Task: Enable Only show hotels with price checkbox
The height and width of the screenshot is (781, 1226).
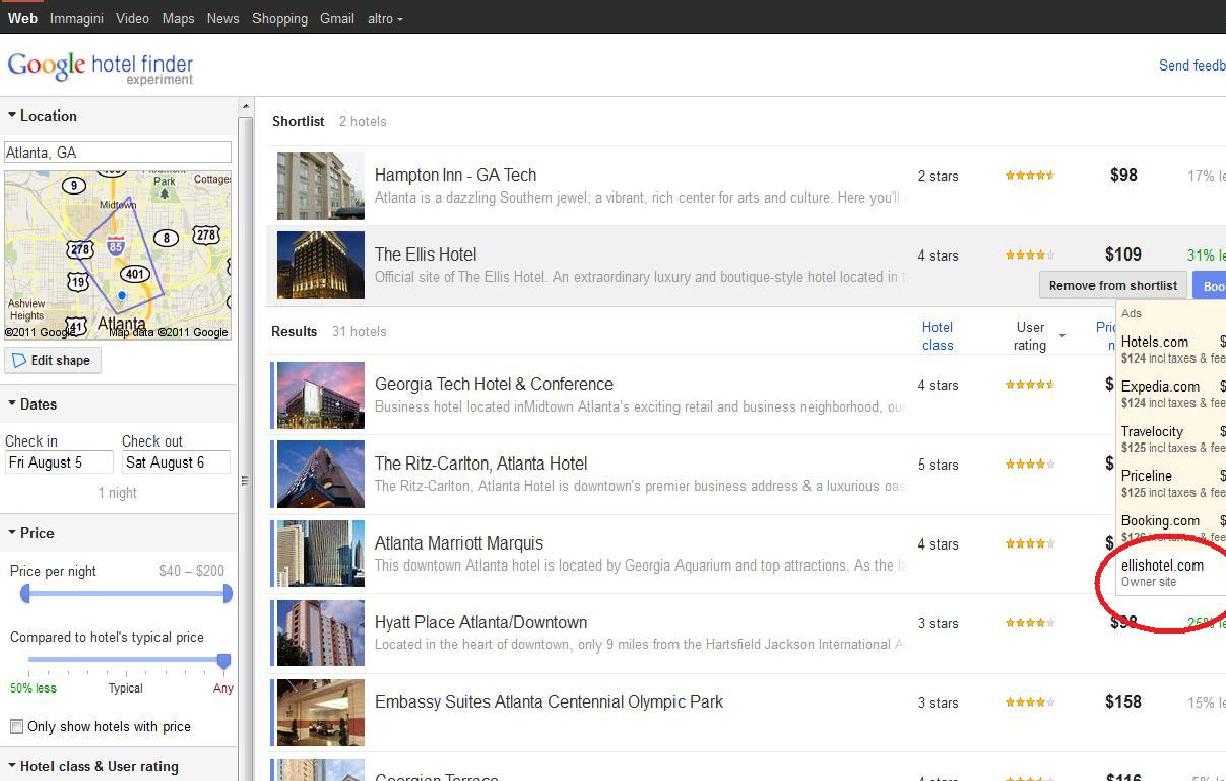Action: [16, 726]
